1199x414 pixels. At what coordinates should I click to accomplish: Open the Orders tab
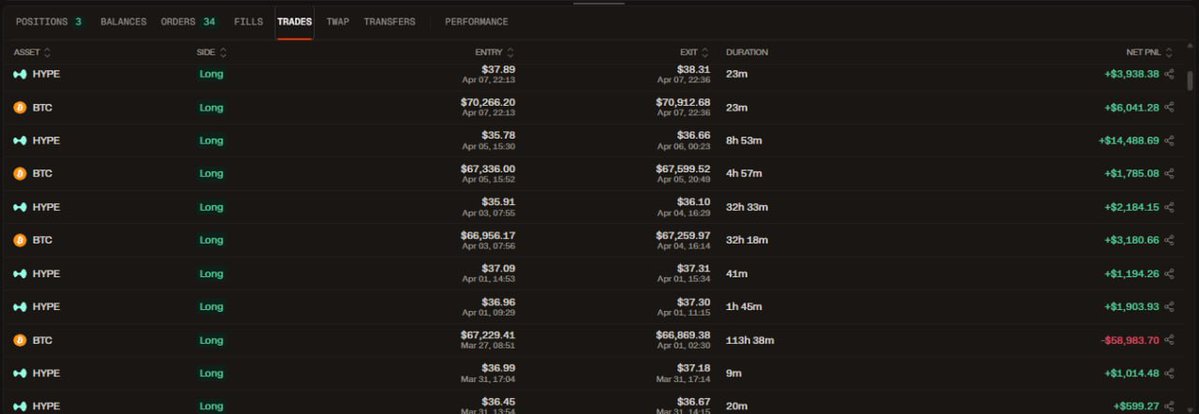pyautogui.click(x=187, y=22)
